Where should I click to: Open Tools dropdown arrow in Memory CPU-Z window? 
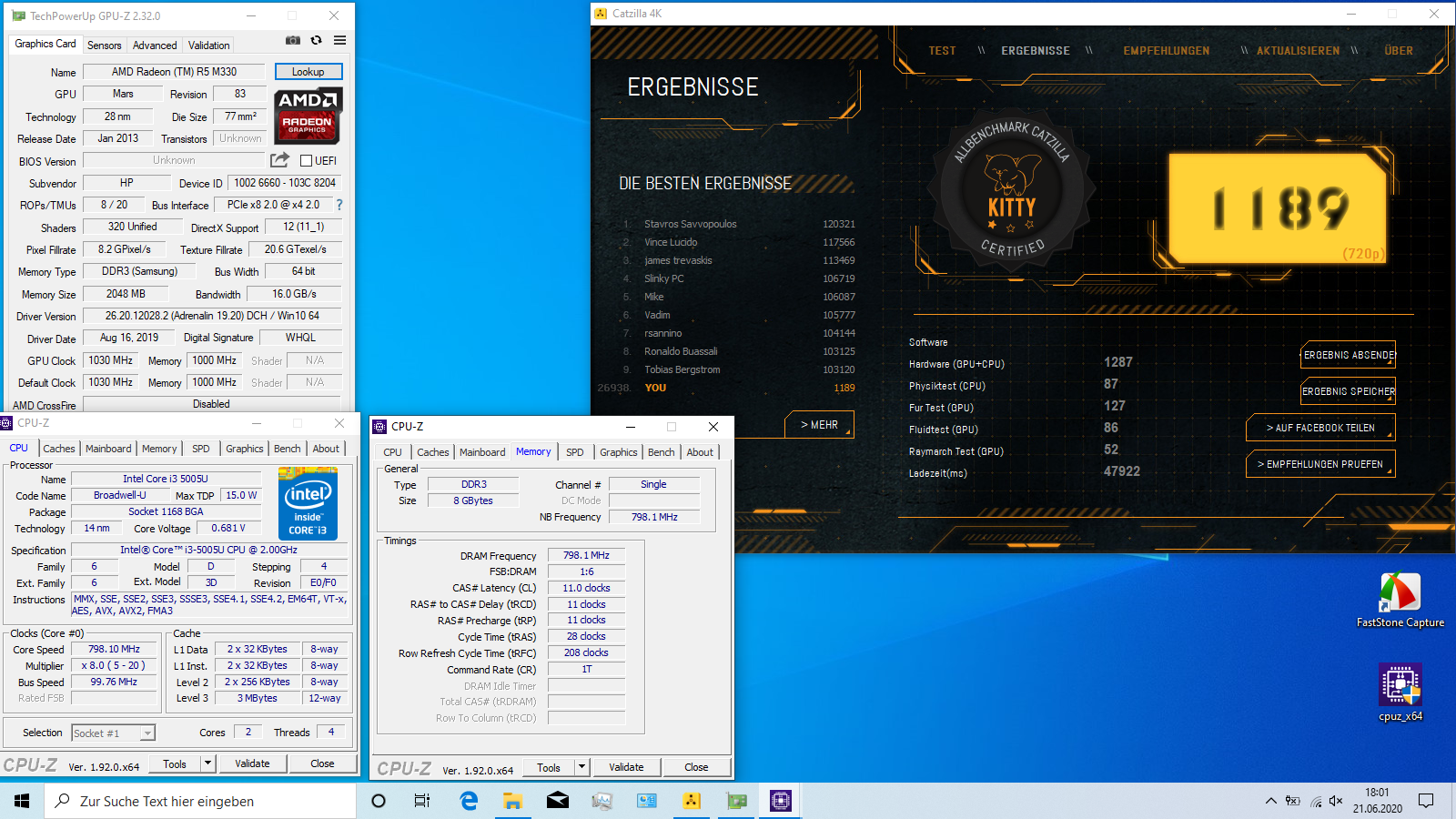pos(581,767)
